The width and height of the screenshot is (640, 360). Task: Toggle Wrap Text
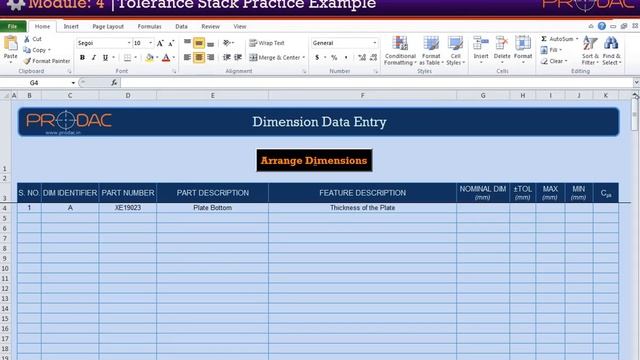coord(267,43)
